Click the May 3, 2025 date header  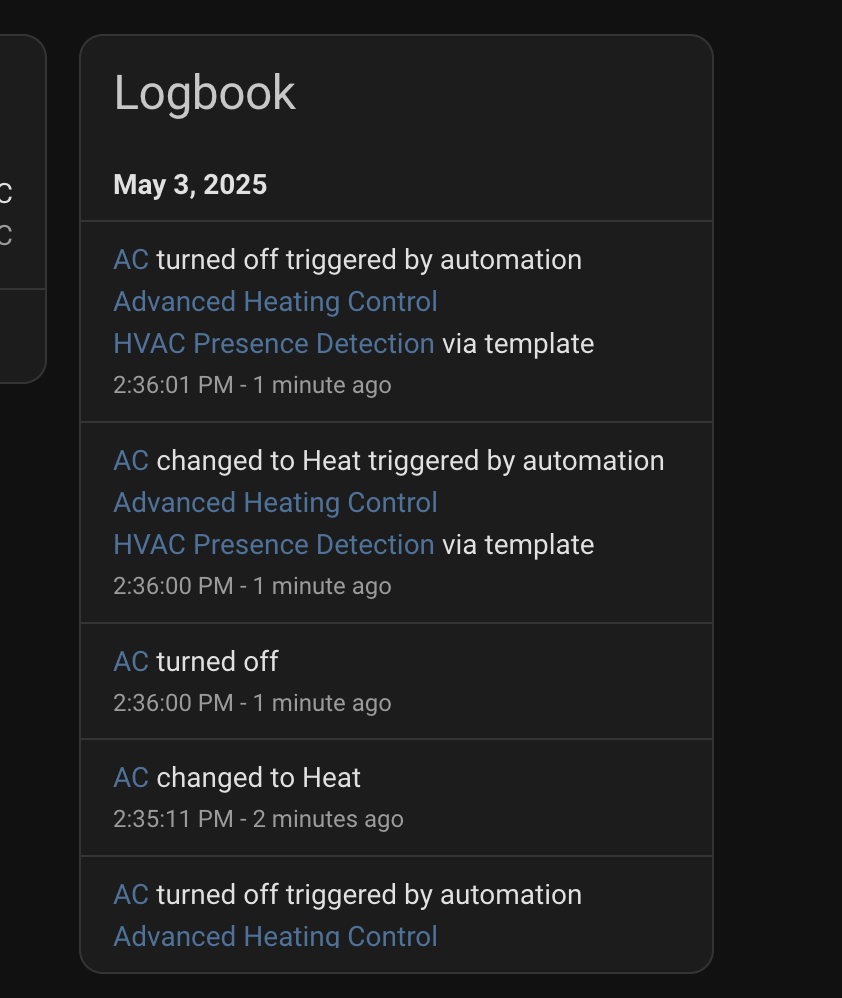[190, 185]
